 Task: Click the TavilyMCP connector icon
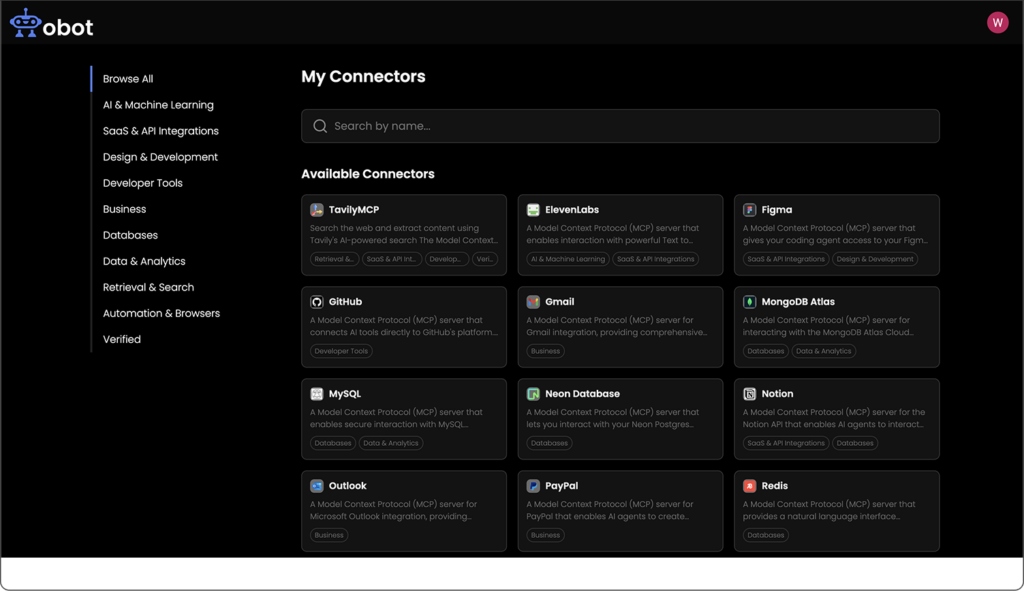[x=317, y=210]
